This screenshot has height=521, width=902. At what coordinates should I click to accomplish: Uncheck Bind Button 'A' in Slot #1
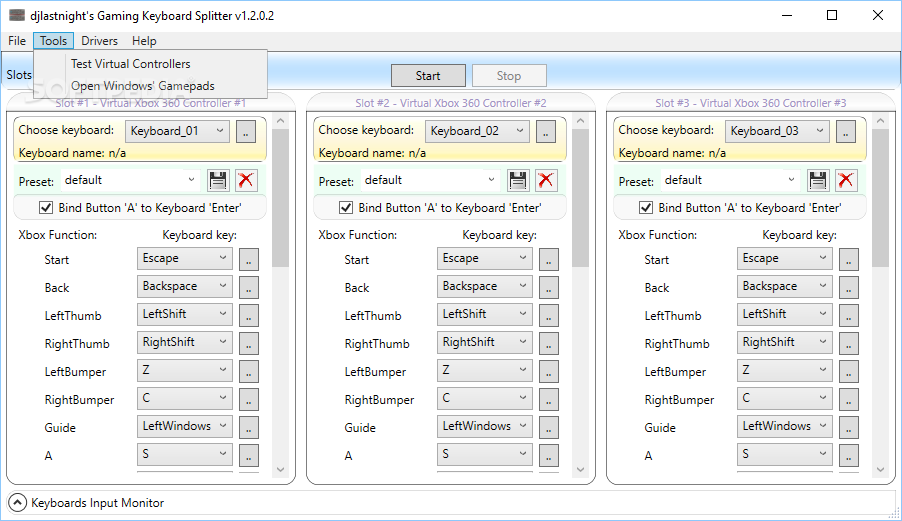[x=46, y=208]
